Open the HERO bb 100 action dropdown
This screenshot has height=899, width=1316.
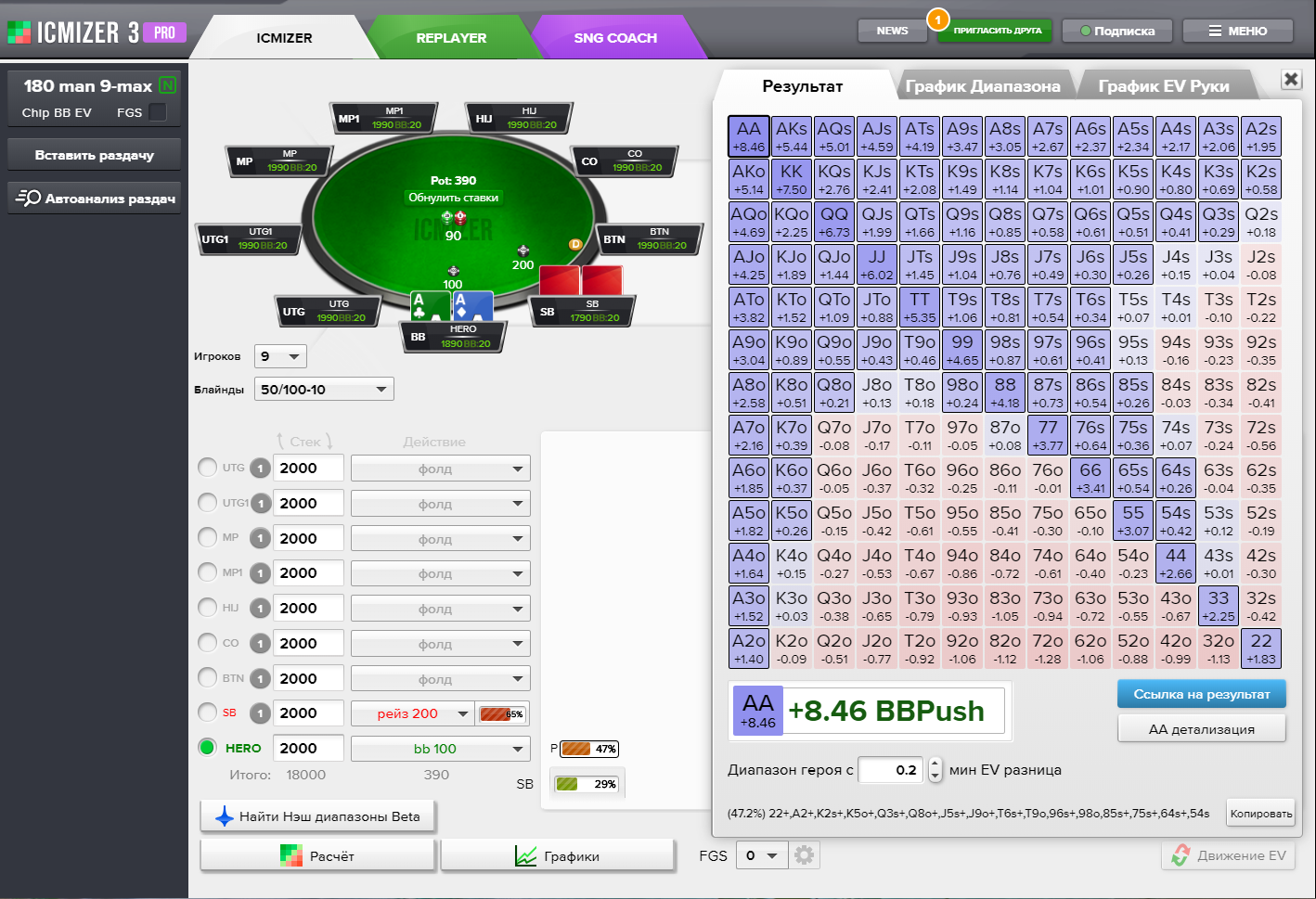pos(441,749)
